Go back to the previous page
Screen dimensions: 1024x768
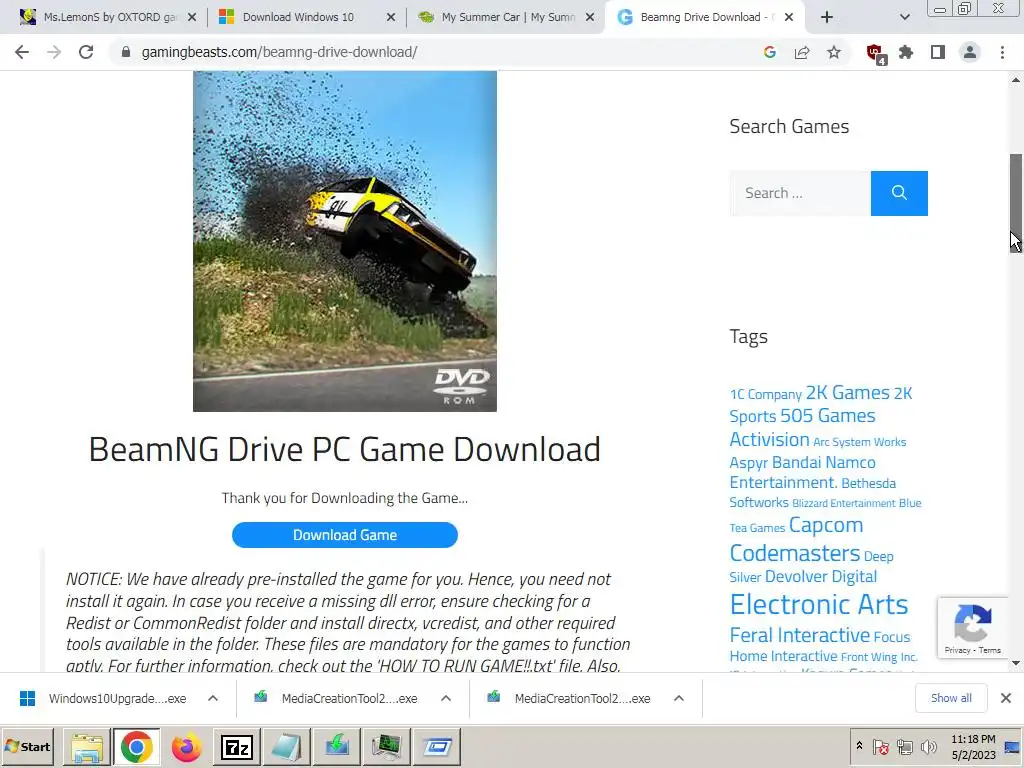[x=22, y=52]
